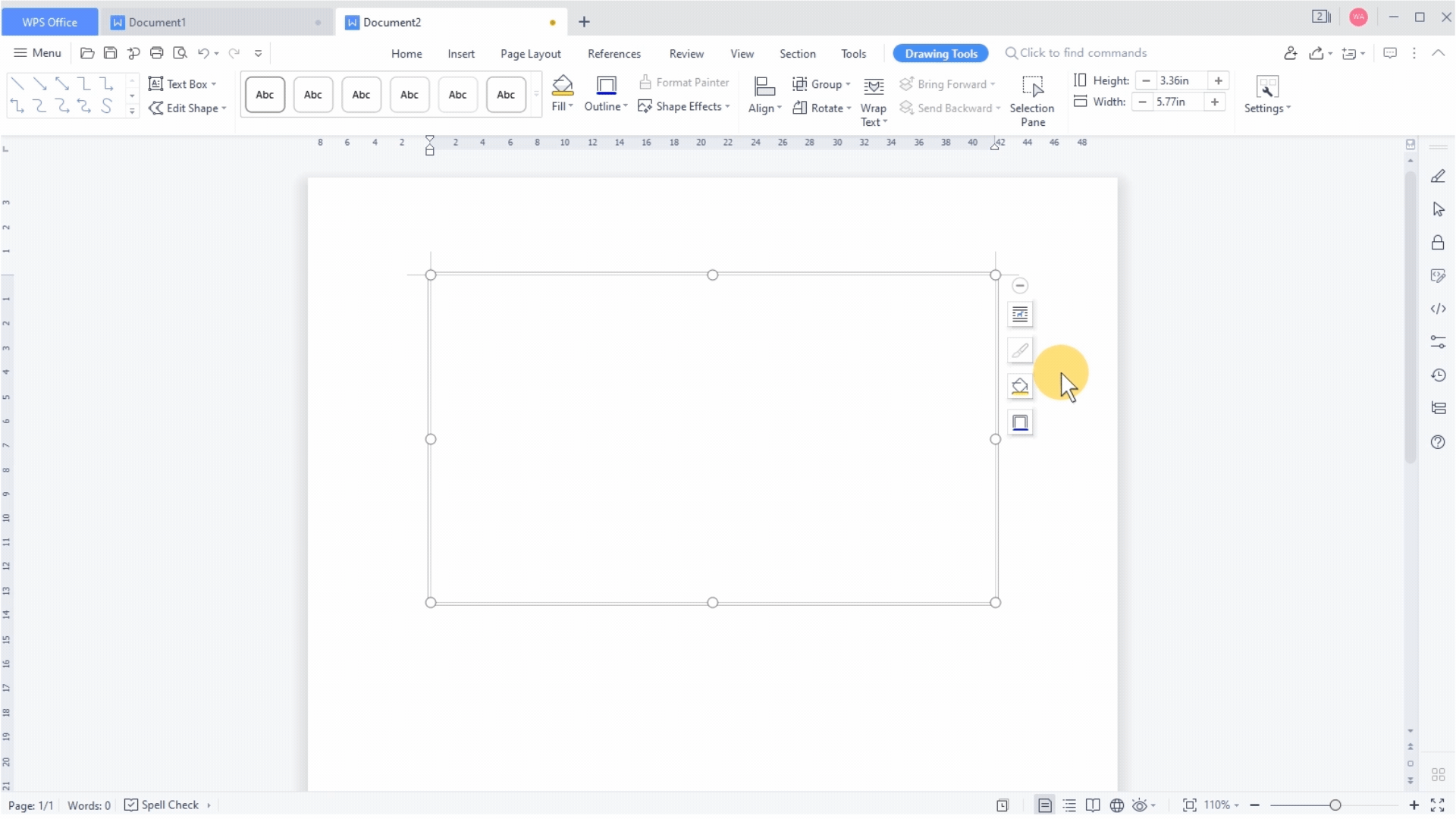Open document version history in right sidebar
The width and height of the screenshot is (1456, 819).
click(1439, 375)
